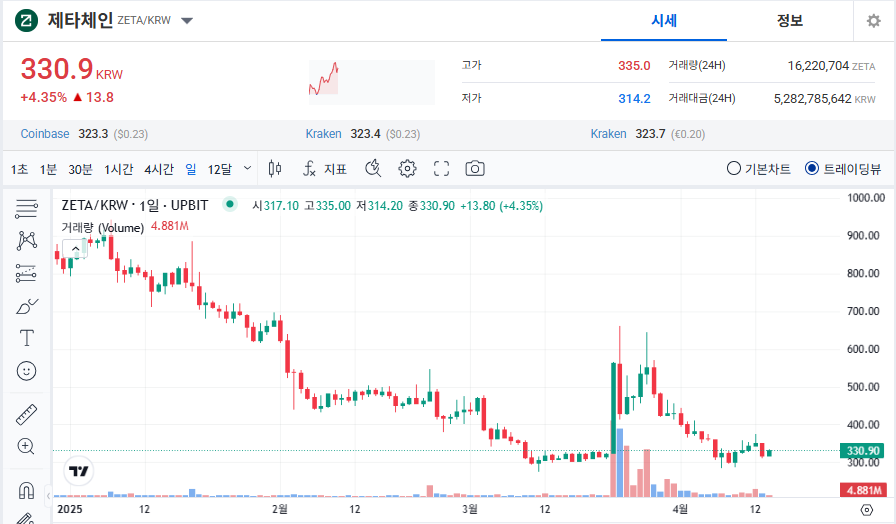Set timeframe to 30분
Image resolution: width=896 pixels, height=524 pixels.
point(80,169)
